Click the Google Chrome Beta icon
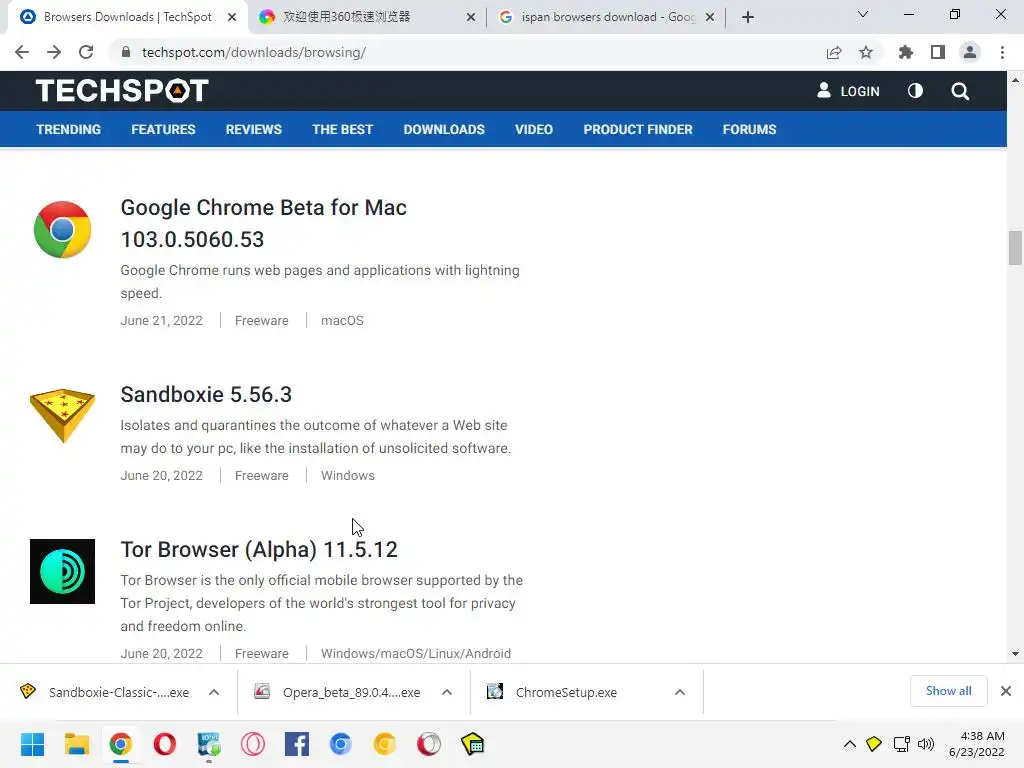1024x768 pixels. [x=62, y=229]
